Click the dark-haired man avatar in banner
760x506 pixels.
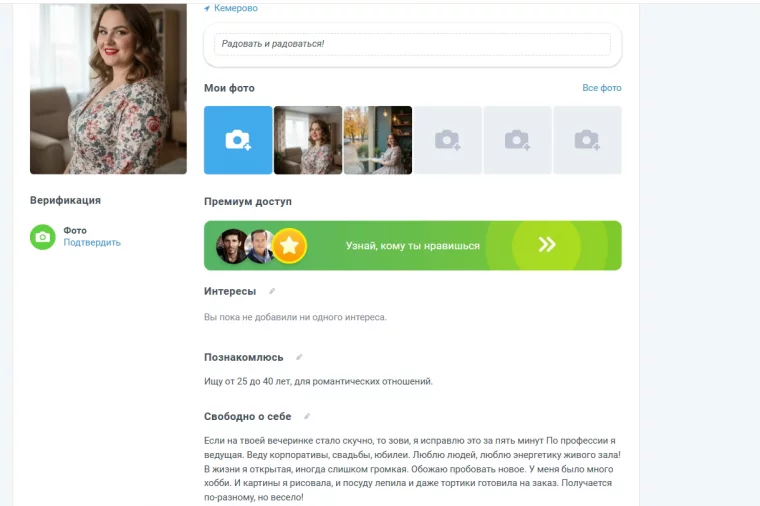point(232,246)
